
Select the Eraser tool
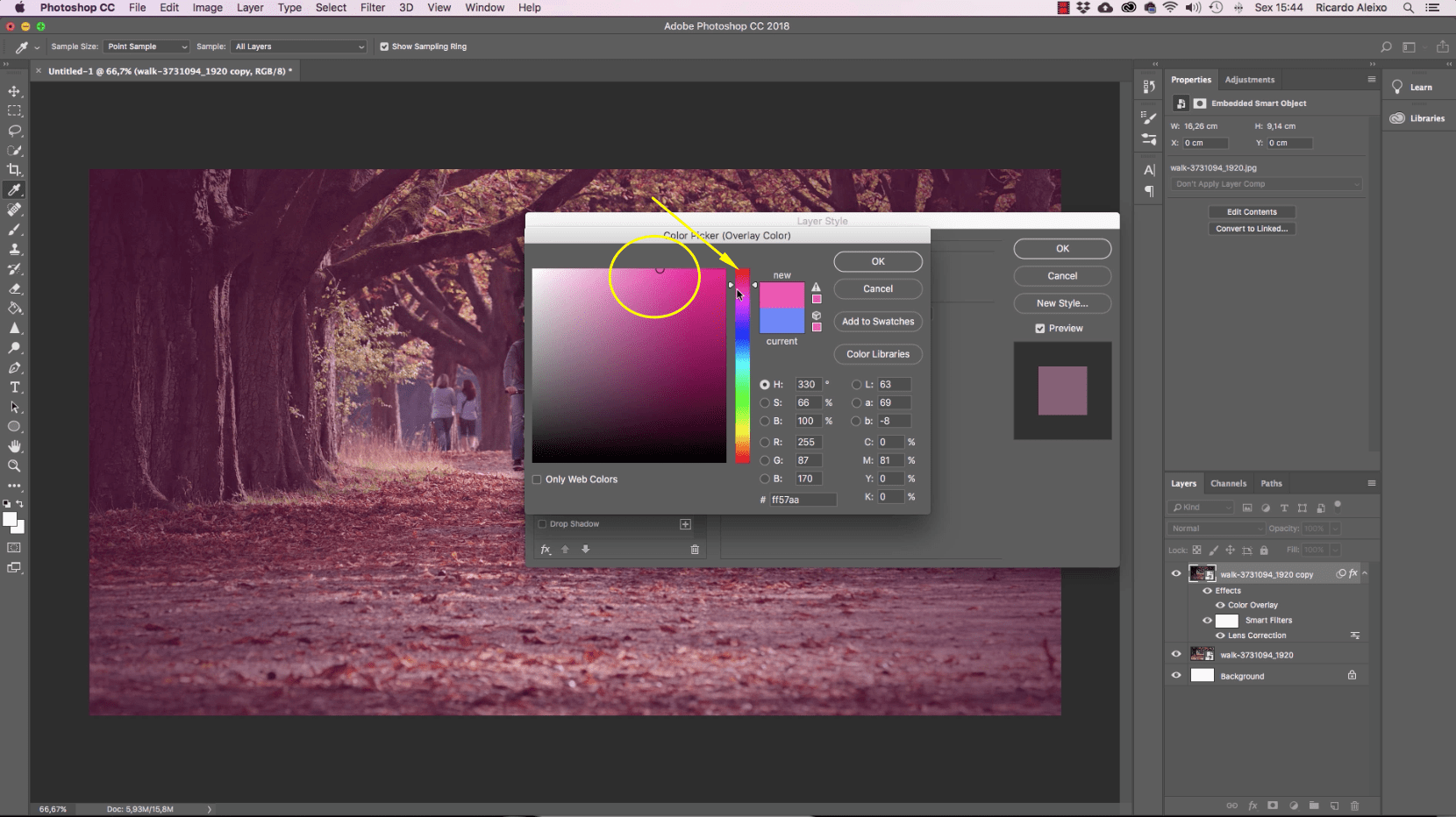(15, 288)
